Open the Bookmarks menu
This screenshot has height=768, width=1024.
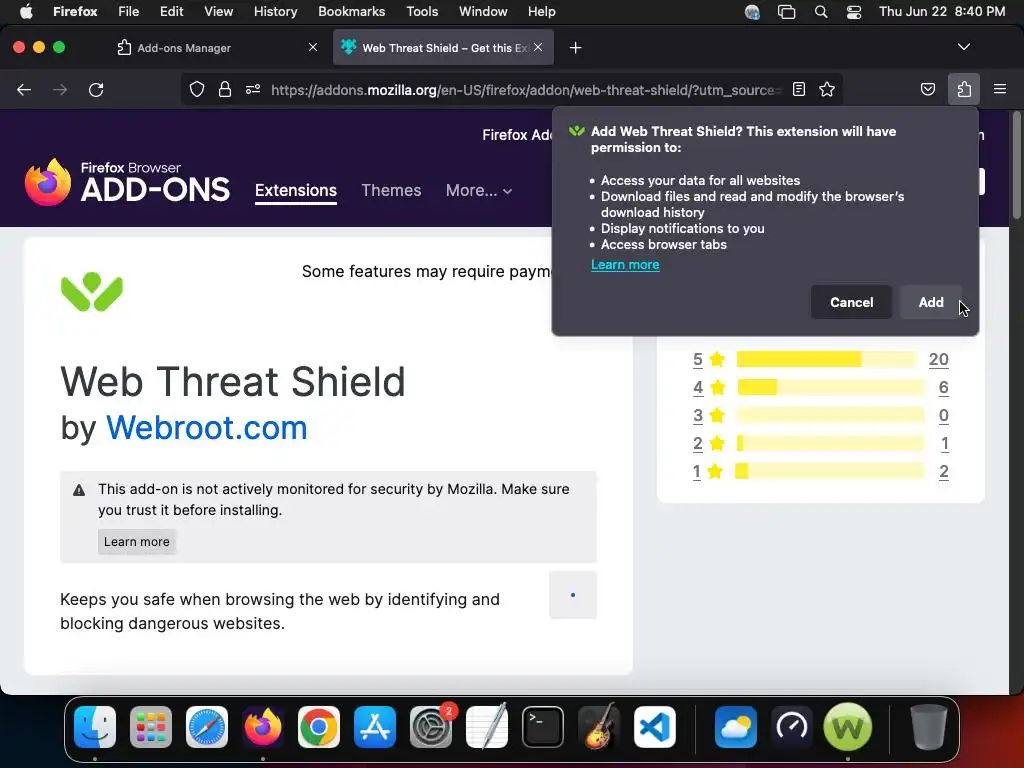click(351, 11)
